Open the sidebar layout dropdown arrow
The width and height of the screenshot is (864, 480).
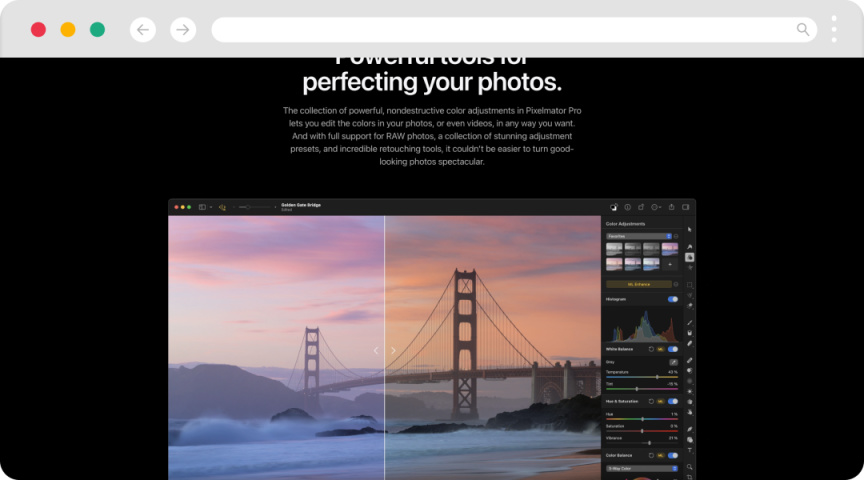[x=210, y=207]
